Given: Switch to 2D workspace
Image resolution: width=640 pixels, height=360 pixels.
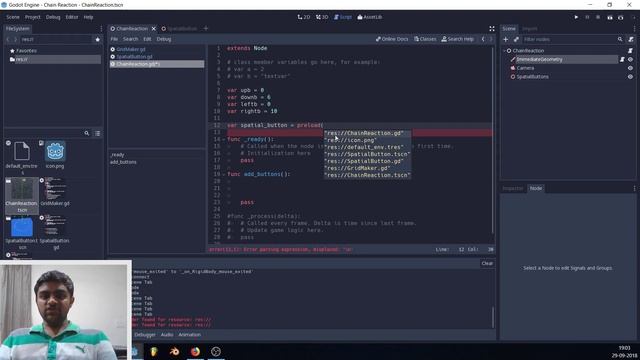Looking at the screenshot, I should click(x=304, y=17).
